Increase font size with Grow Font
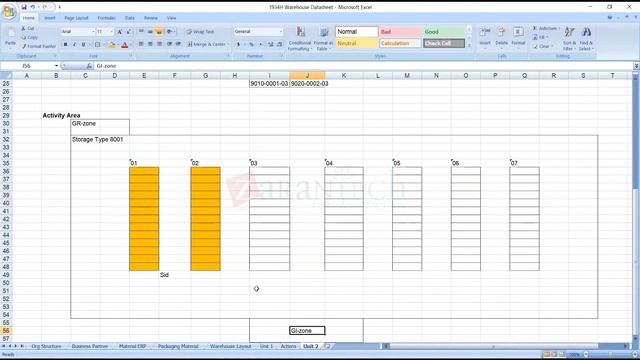The image size is (640, 360). coord(120,32)
